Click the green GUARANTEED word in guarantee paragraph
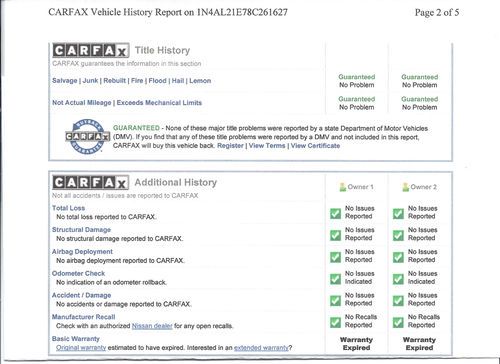Viewport: 500px width, 364px height. click(x=136, y=128)
